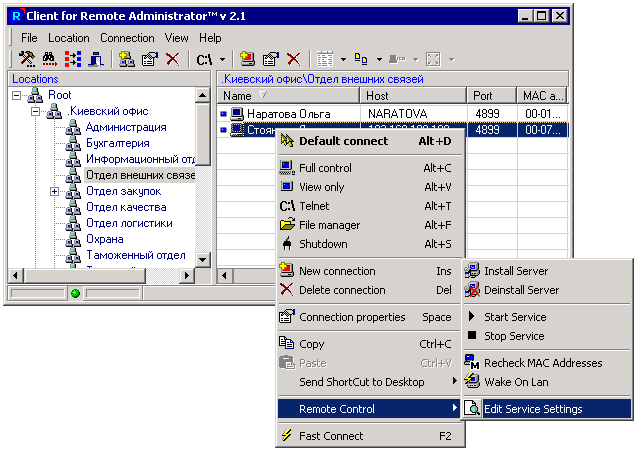Sort connections by Name column header
This screenshot has height=451, width=638.
tap(288, 96)
